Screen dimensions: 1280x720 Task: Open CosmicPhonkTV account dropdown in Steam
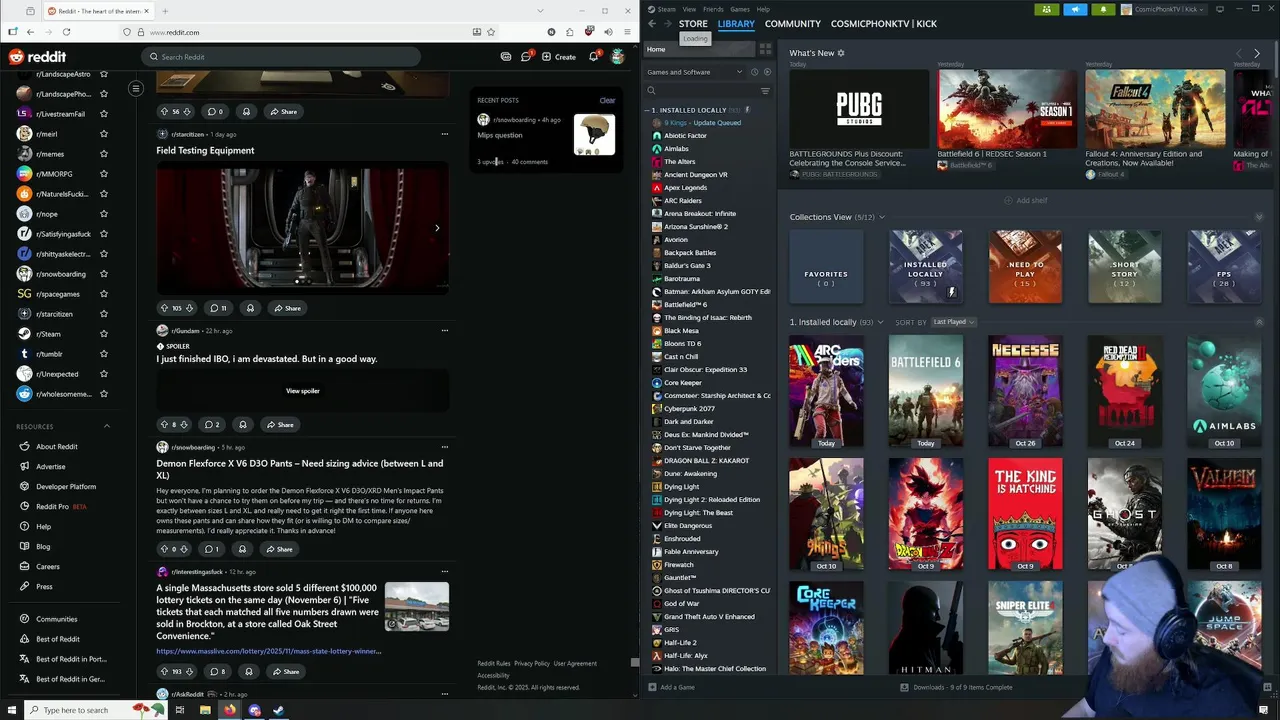click(x=1165, y=9)
